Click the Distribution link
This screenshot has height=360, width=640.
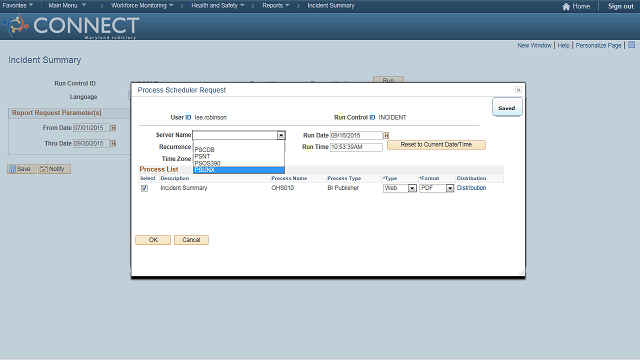click(471, 188)
